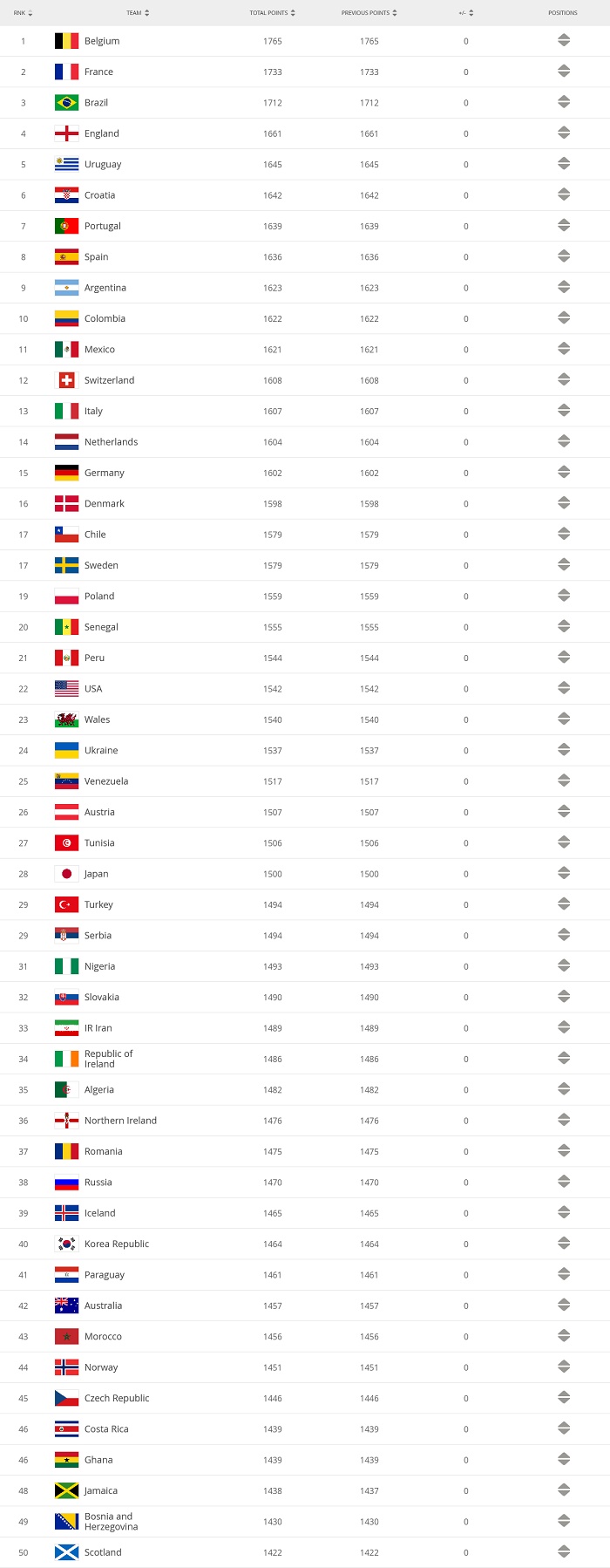Open the Bosnia and Herzegovina team link
The image size is (610, 1568).
pos(111,1522)
